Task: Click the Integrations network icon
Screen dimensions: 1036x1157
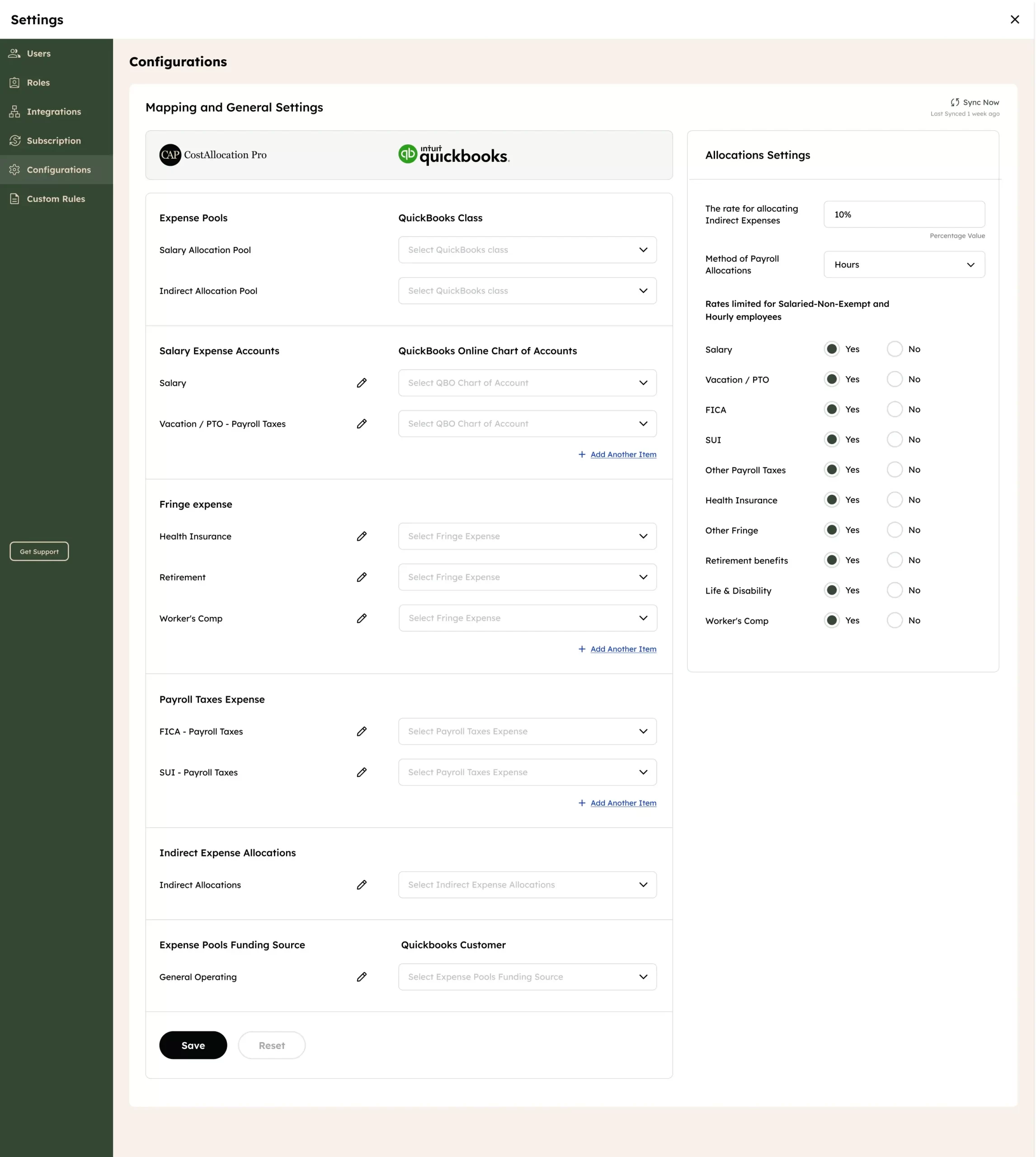Action: (14, 112)
